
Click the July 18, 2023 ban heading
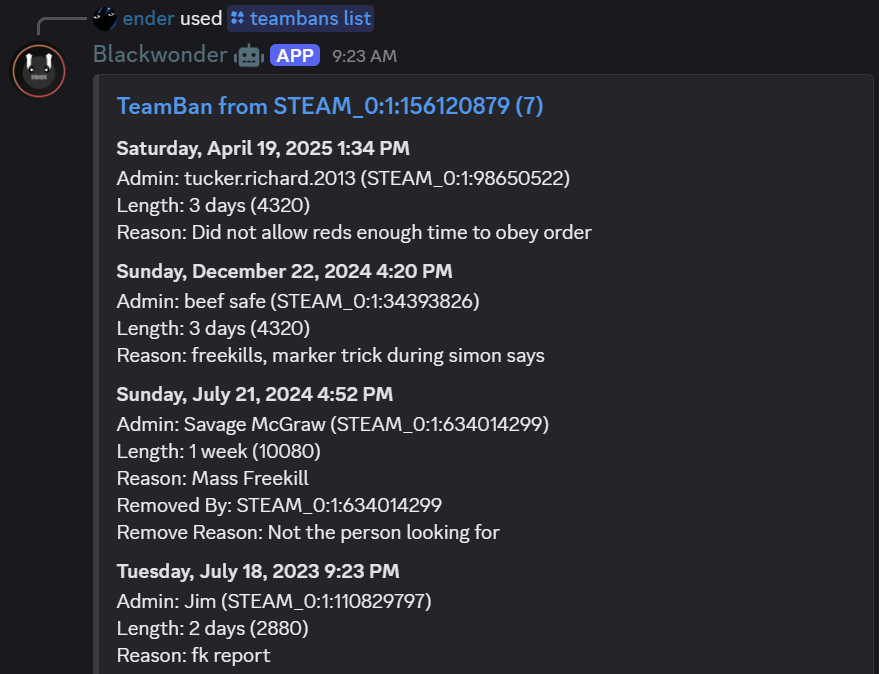pos(258,571)
